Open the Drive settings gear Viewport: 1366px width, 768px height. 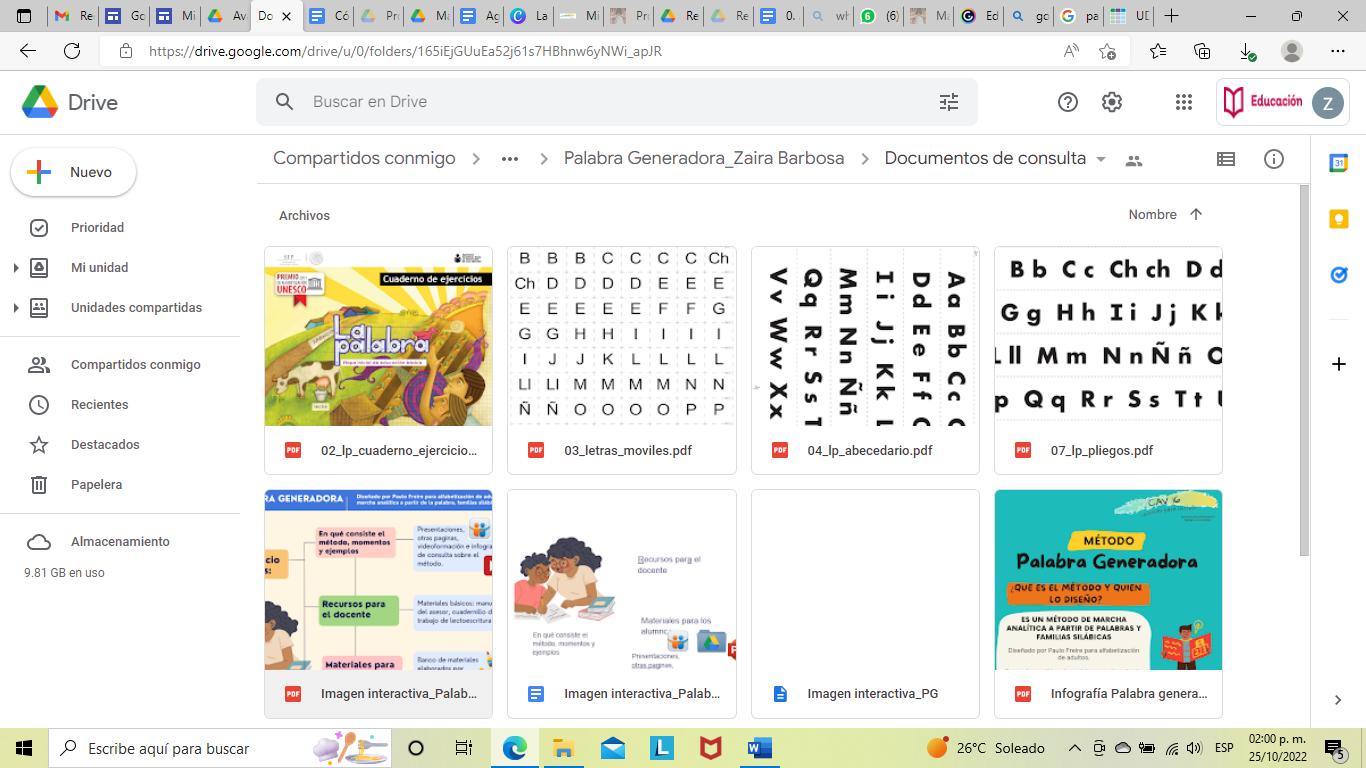pos(1112,102)
